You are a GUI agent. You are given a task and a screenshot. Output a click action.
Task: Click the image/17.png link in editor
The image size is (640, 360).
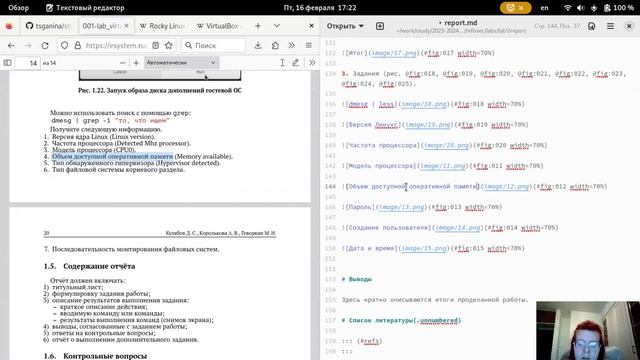394,53
